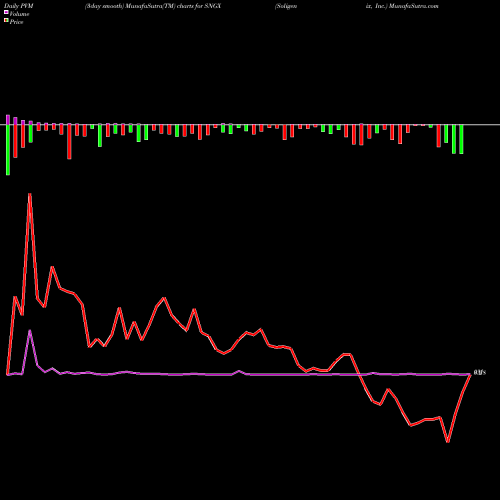The width and height of the screenshot is (500, 500).
Task: Click the 'MunafaSutra.com' text at top right
Action: (413, 6)
